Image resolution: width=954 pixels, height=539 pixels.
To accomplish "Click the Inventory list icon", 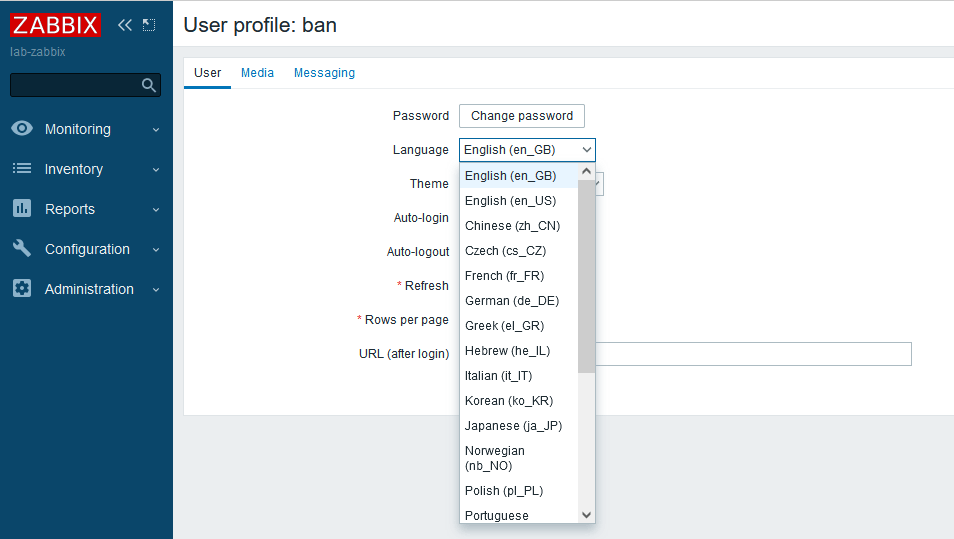I will click(22, 169).
